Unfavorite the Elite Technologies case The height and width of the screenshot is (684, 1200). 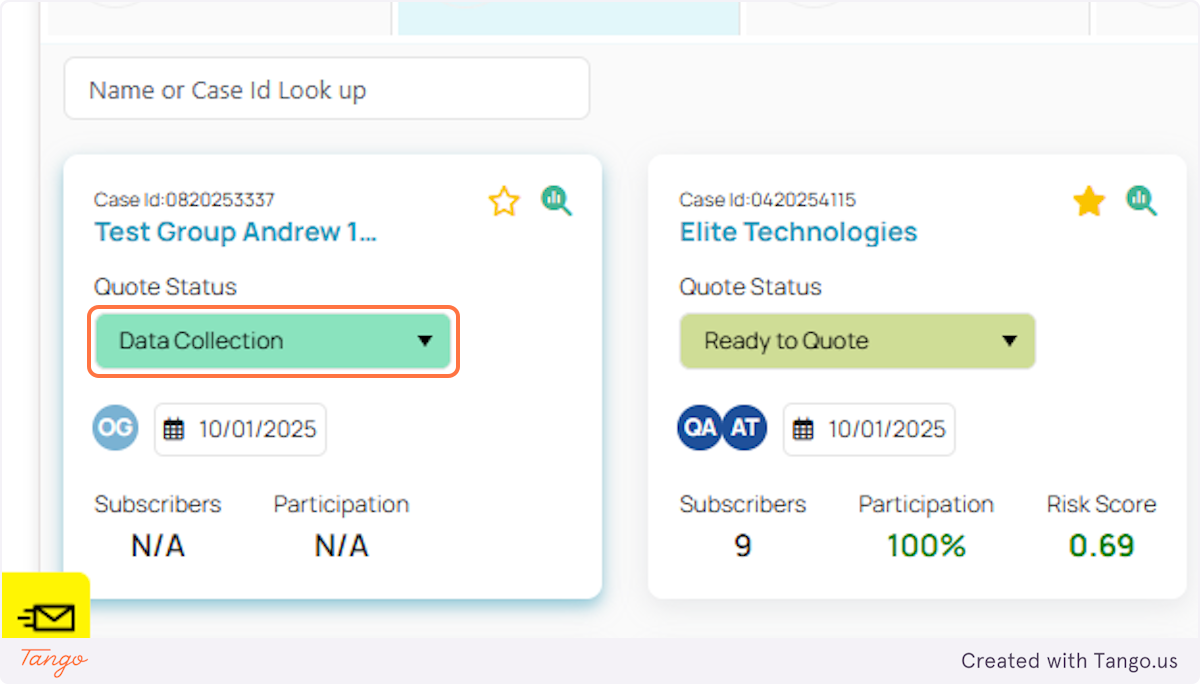(1089, 201)
